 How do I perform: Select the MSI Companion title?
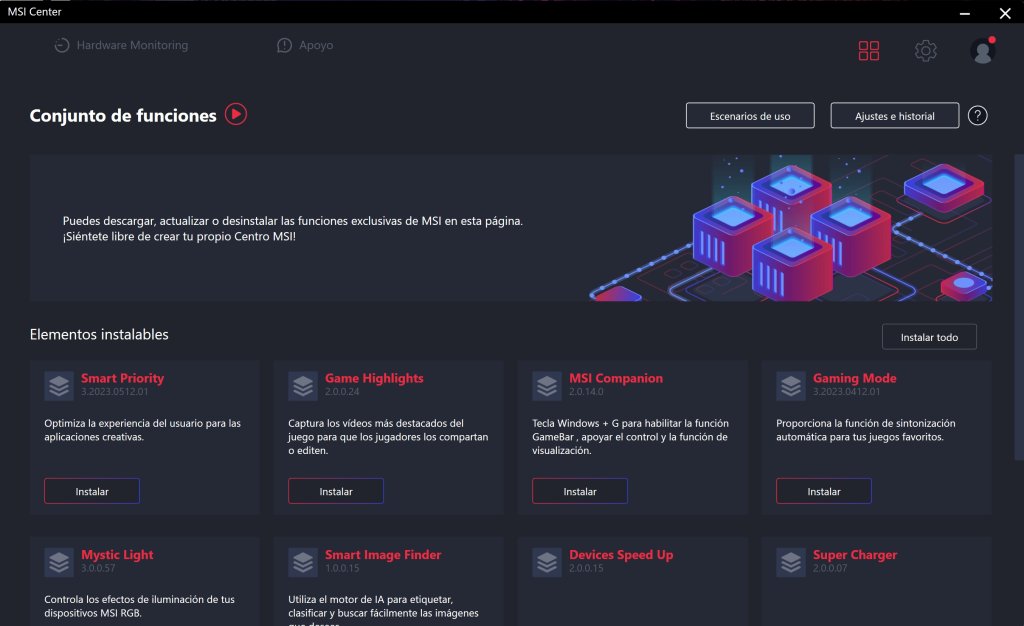pyautogui.click(x=616, y=378)
